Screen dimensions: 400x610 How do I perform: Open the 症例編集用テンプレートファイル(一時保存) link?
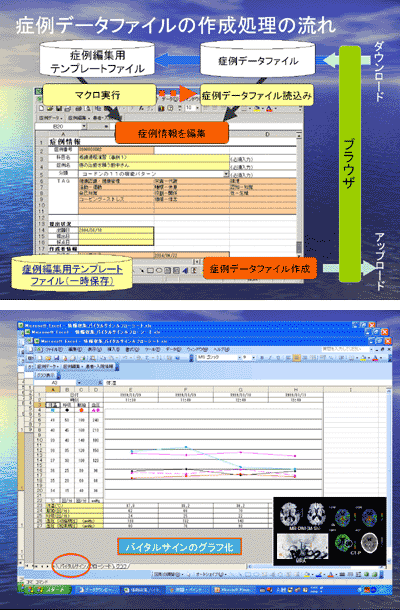(73, 275)
